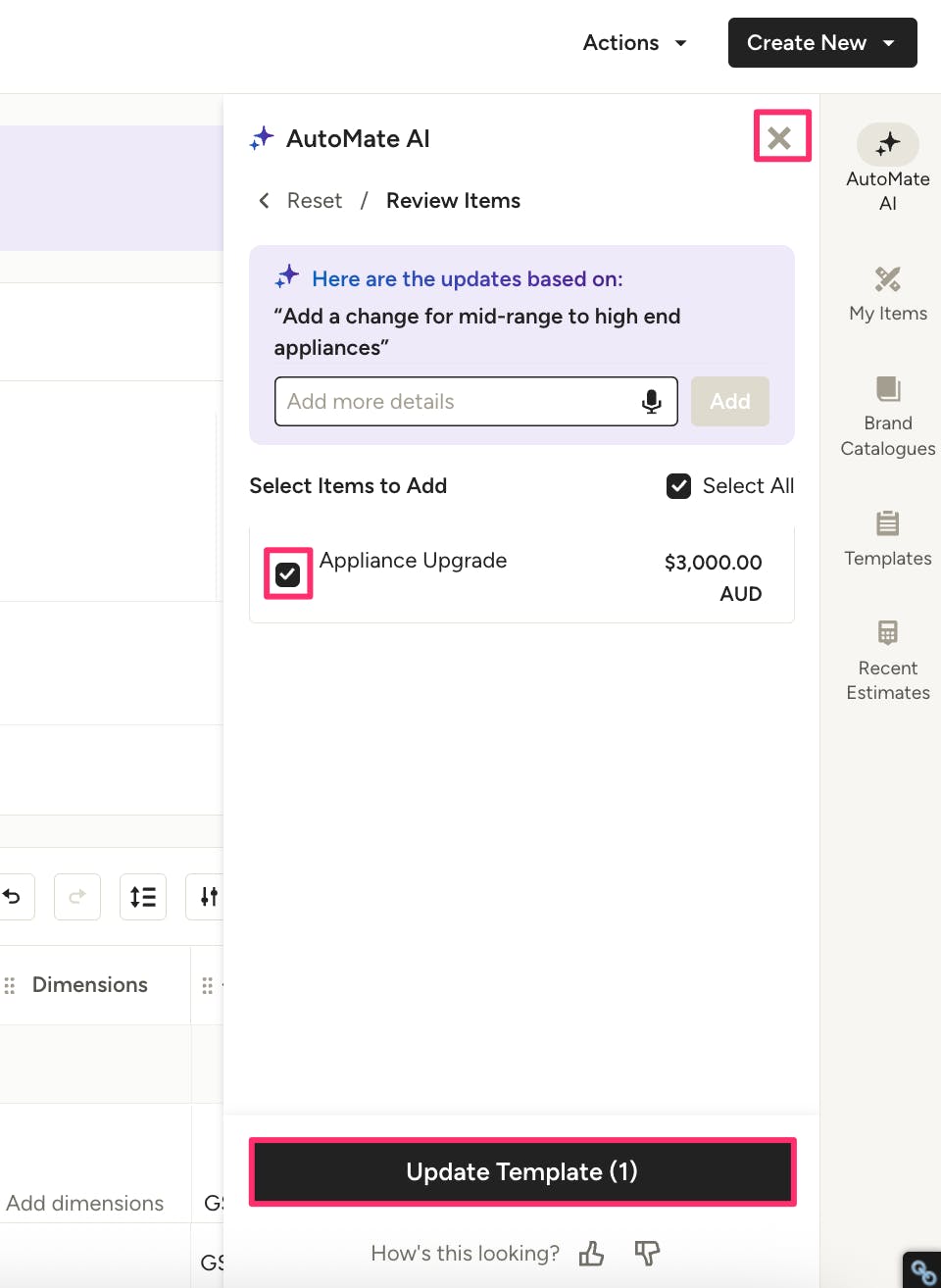
Task: Click the Add details button
Action: [x=729, y=402]
